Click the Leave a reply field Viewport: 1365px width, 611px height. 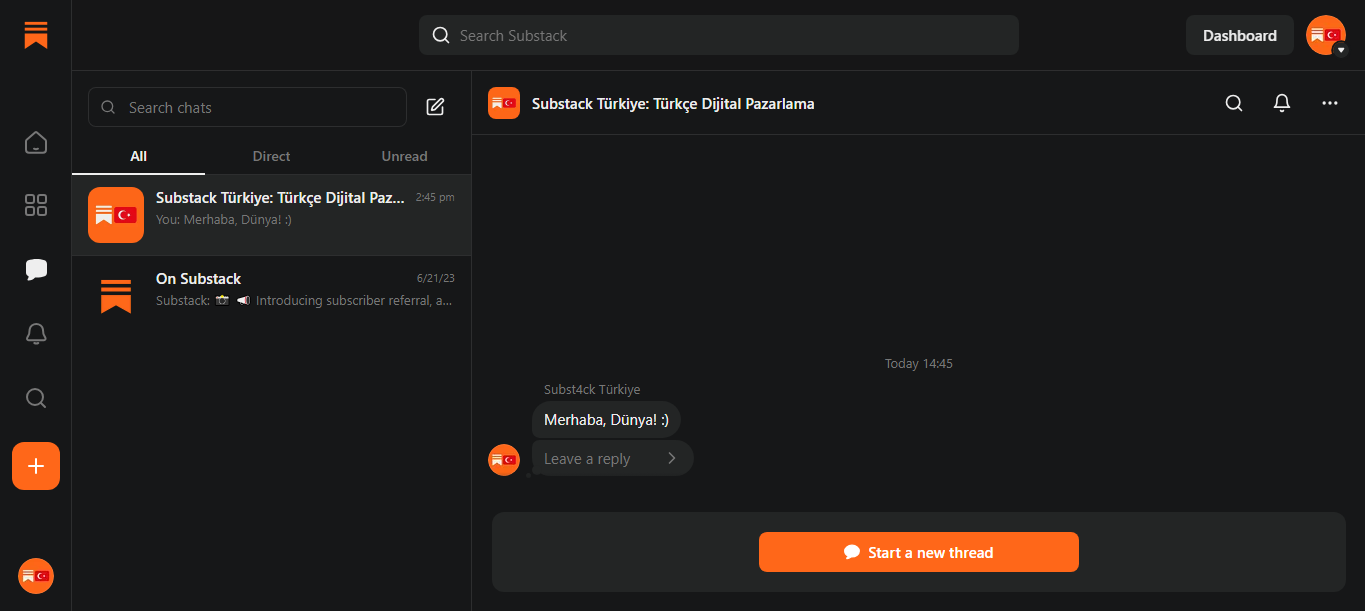point(612,458)
